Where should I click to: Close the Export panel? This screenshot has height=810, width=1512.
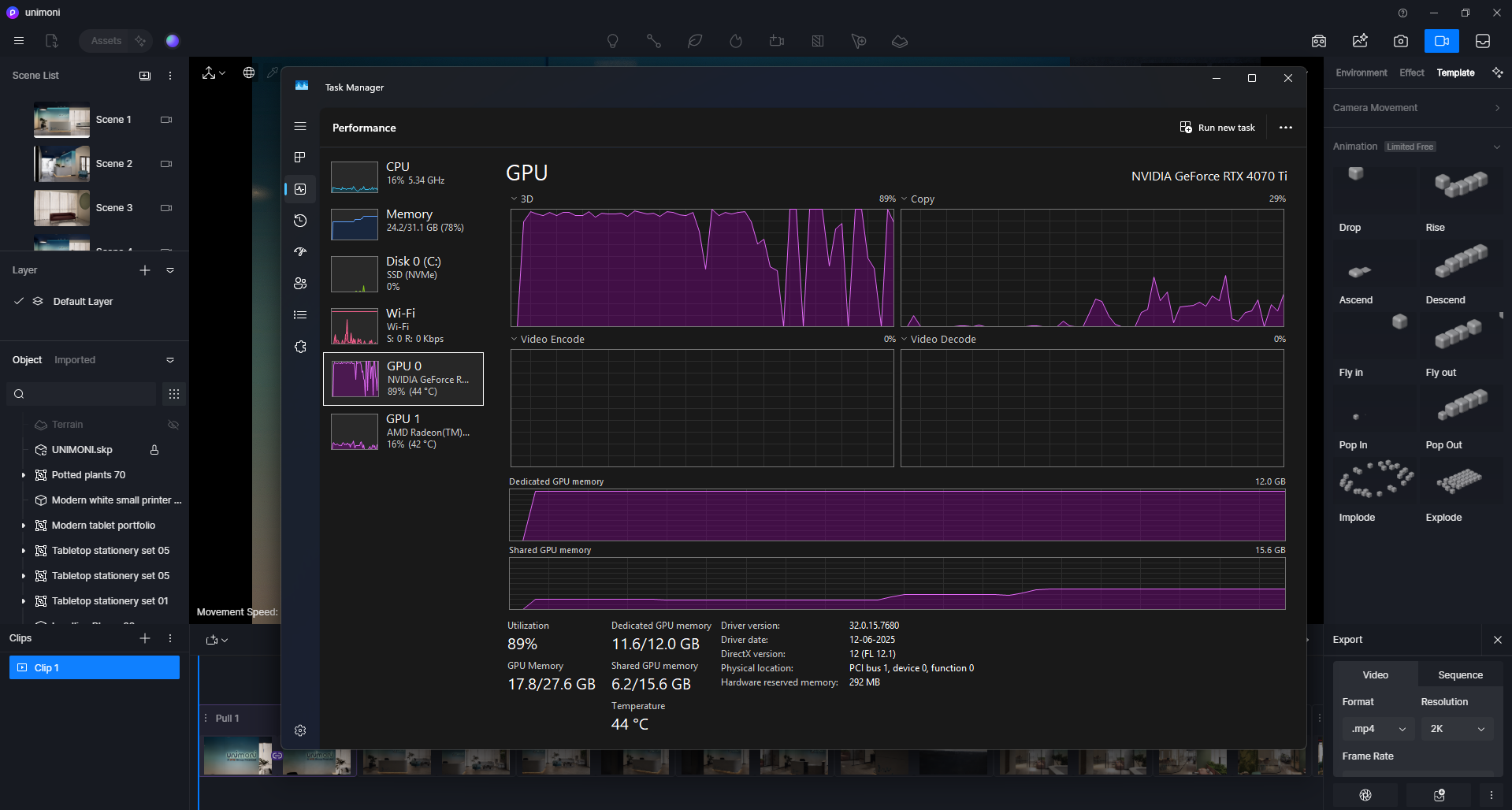(x=1498, y=640)
